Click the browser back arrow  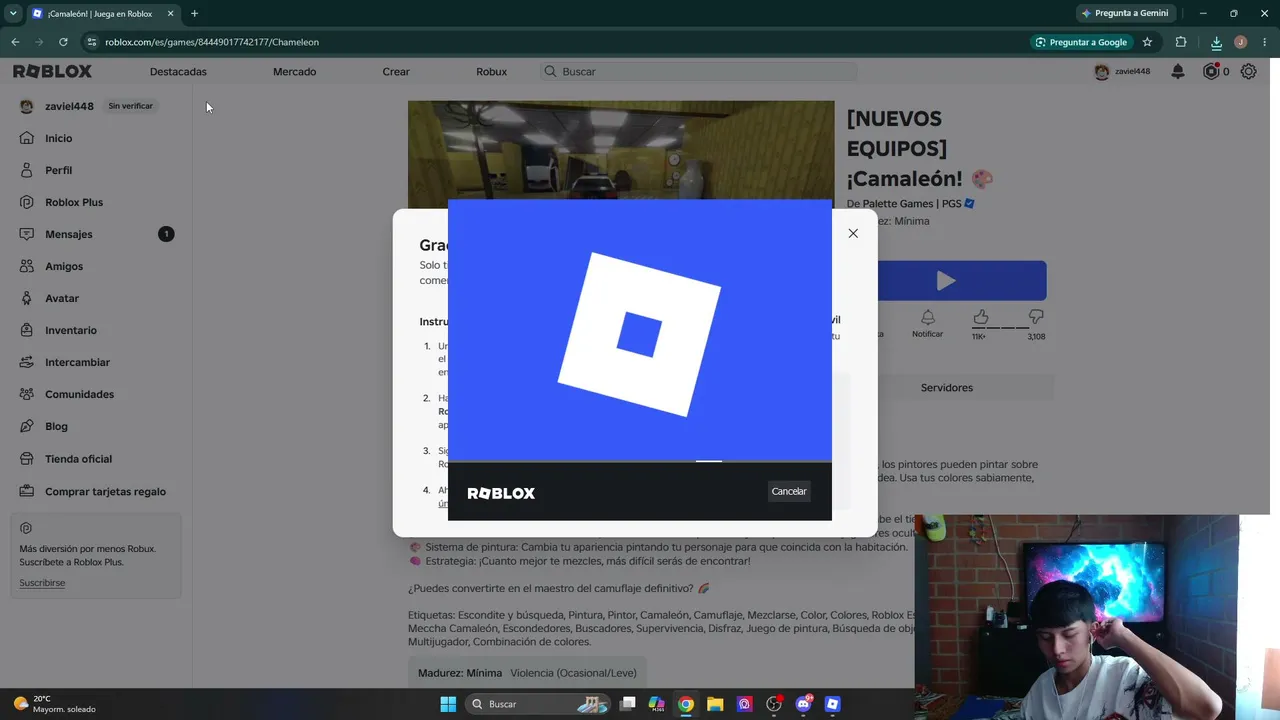pos(15,42)
